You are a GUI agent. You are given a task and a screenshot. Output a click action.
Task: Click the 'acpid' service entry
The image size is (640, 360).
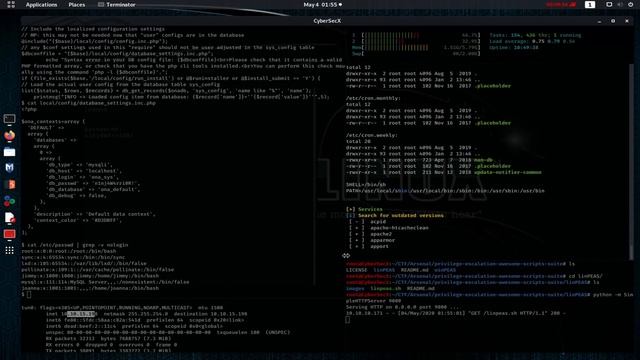point(378,222)
